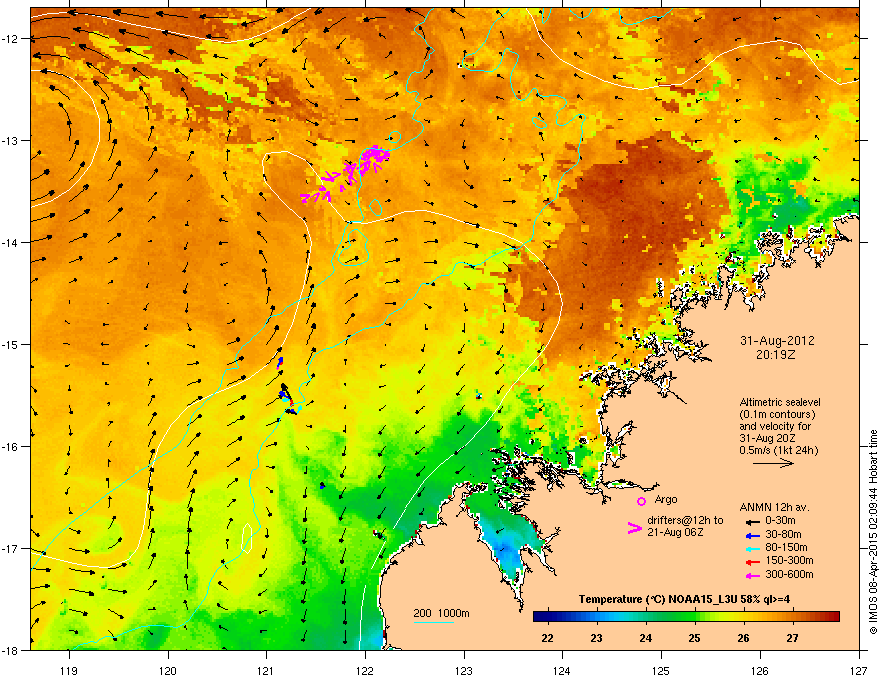Click the '31-Aug-2012' date label

click(777, 341)
